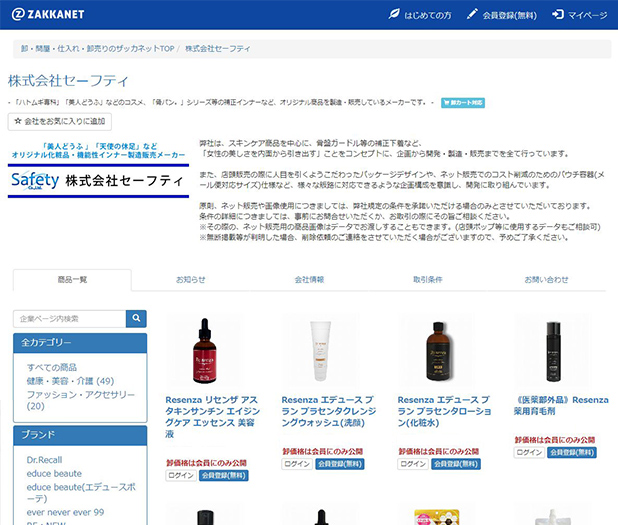Click 卸価格は会員にのみ公開 under 薬用育毛剤
Screen dimensions: 618x525
coord(555,440)
